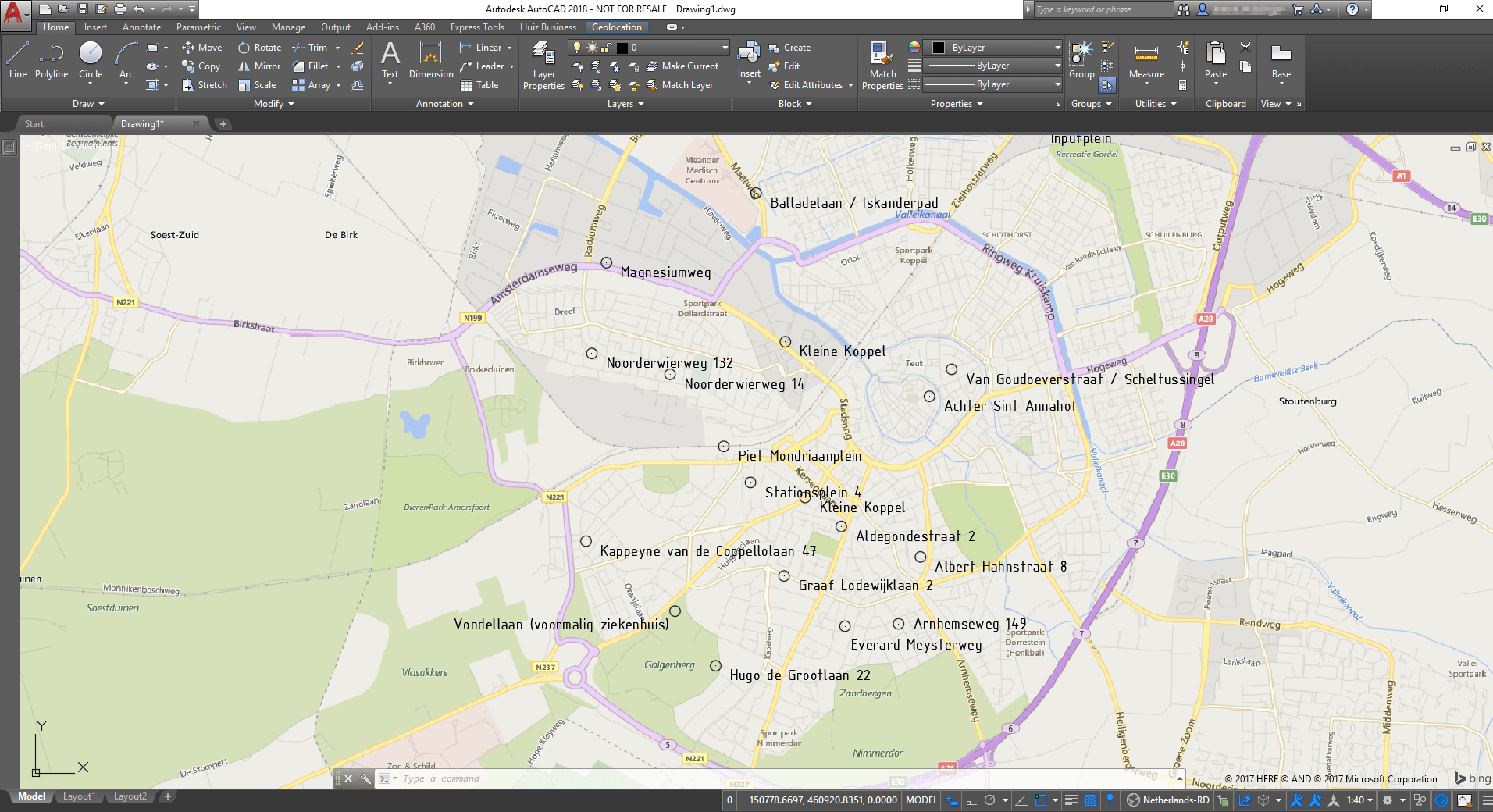This screenshot has width=1493, height=812.
Task: Insert multiline Text tool
Action: pyautogui.click(x=390, y=60)
